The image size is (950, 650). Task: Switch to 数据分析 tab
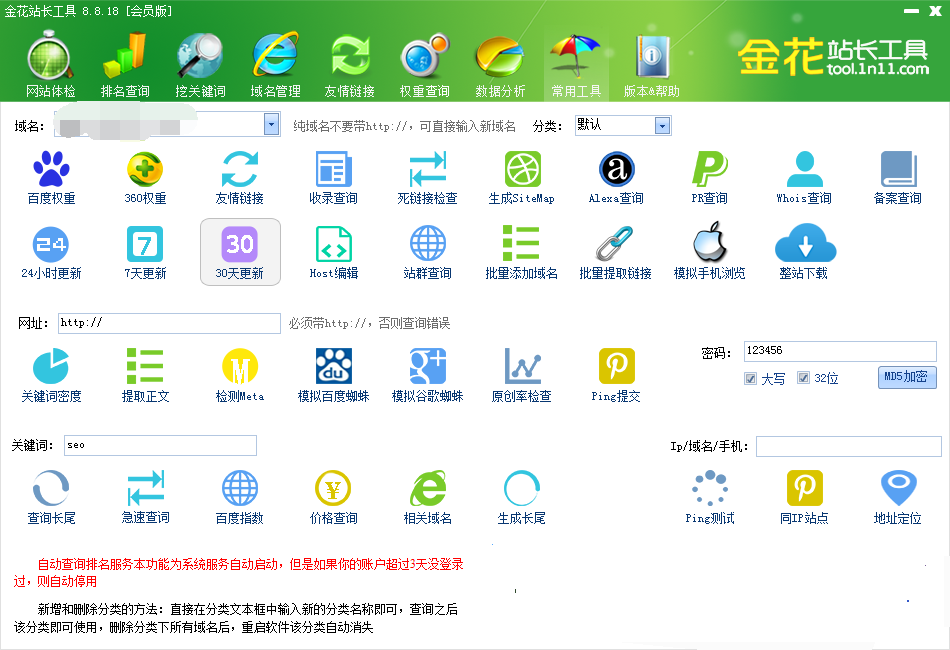pos(500,66)
